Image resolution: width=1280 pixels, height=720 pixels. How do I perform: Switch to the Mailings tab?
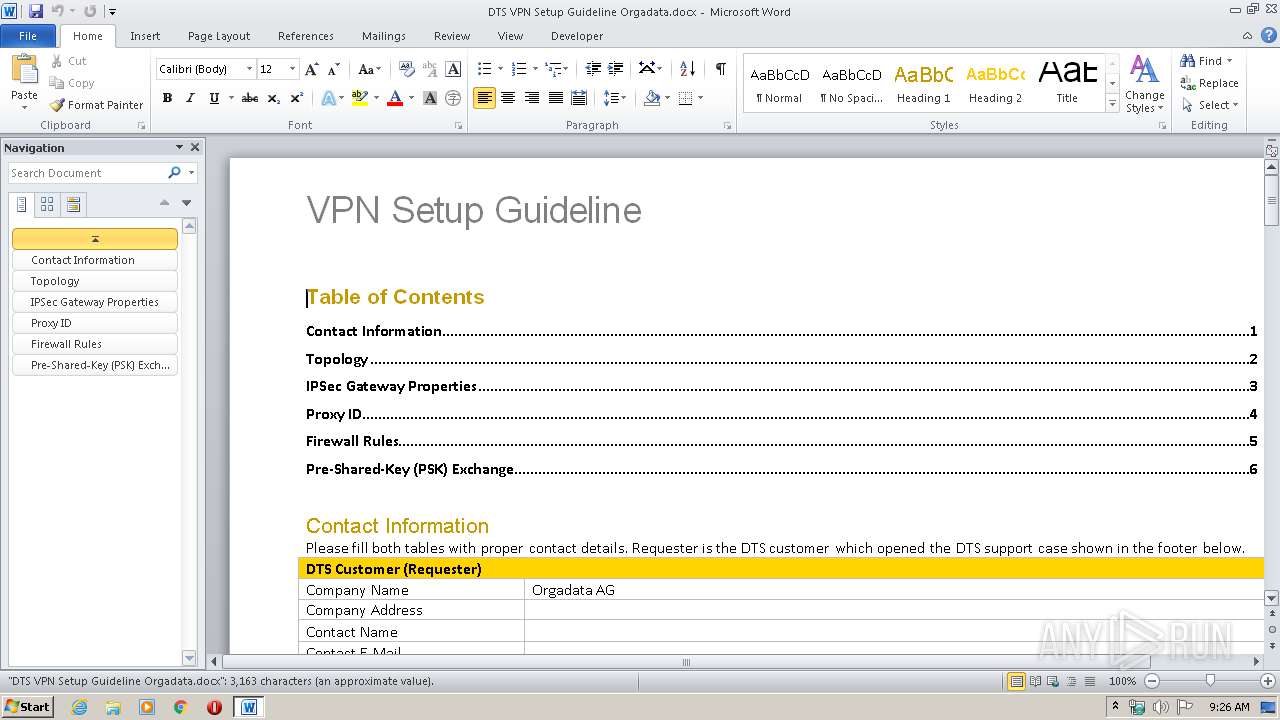(x=384, y=36)
